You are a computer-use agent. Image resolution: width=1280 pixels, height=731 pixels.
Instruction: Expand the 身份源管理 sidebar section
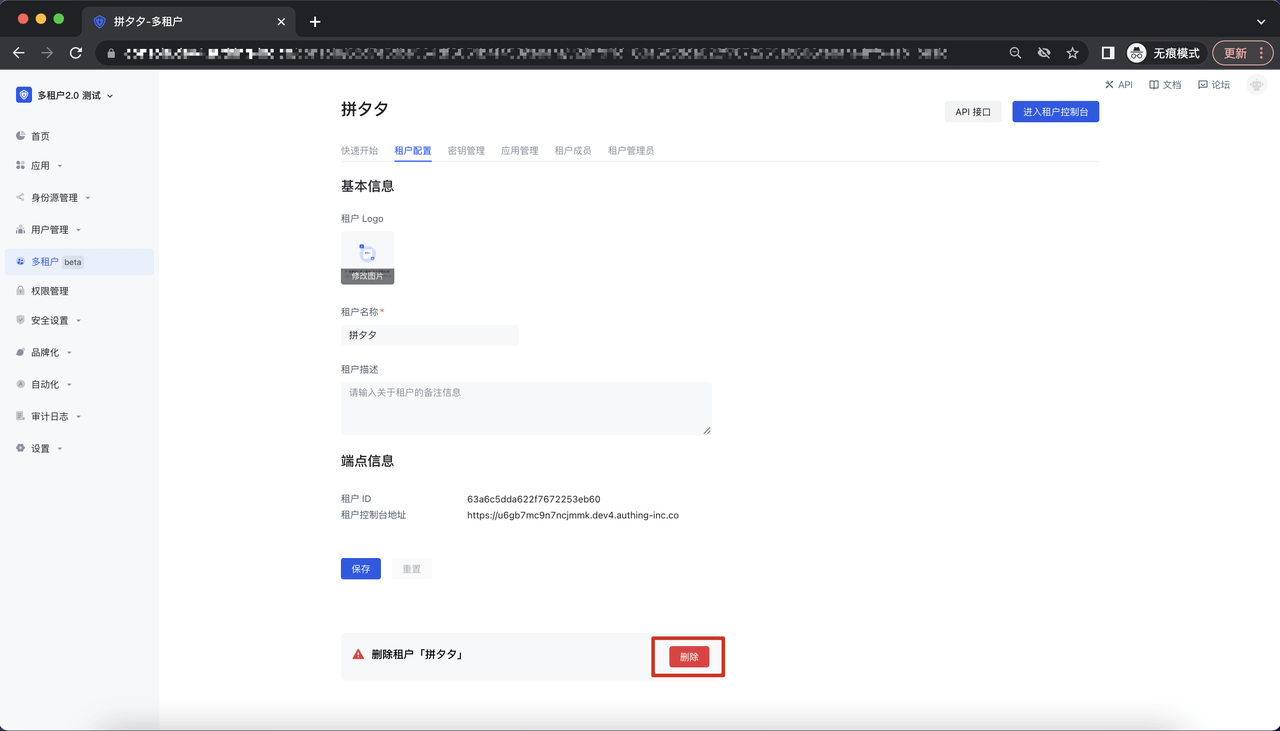point(54,198)
